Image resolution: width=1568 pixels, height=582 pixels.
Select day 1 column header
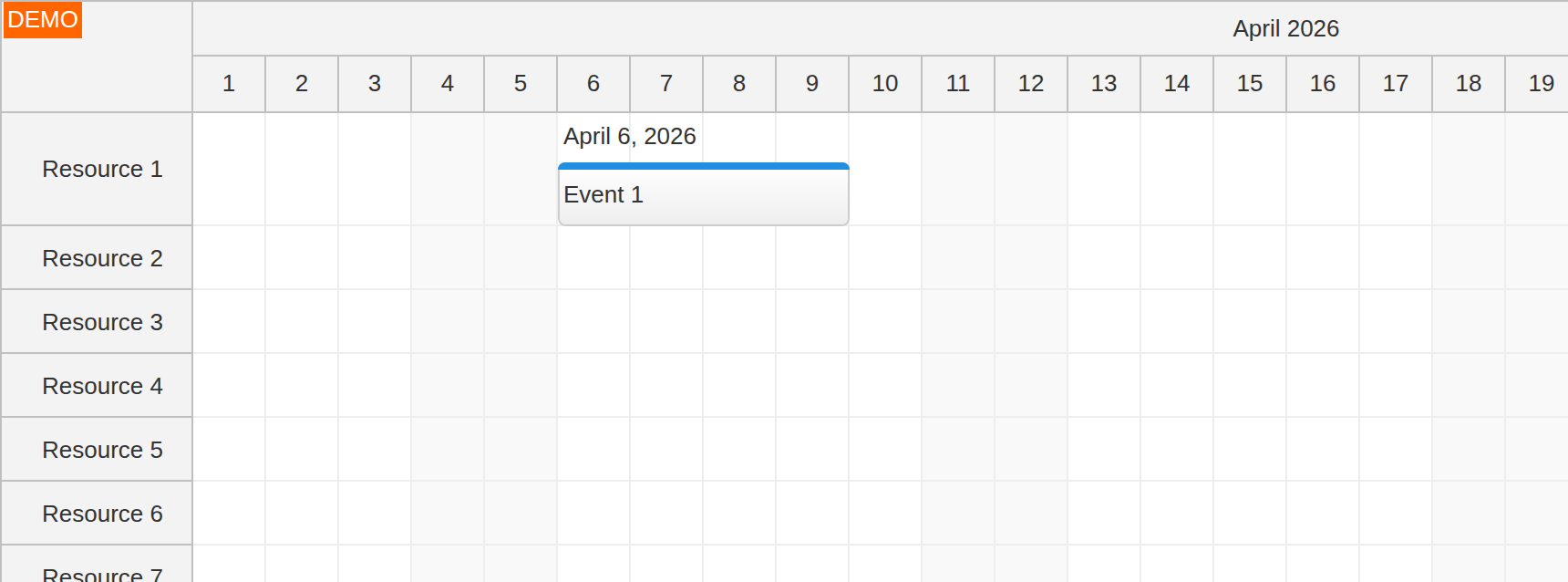(228, 84)
